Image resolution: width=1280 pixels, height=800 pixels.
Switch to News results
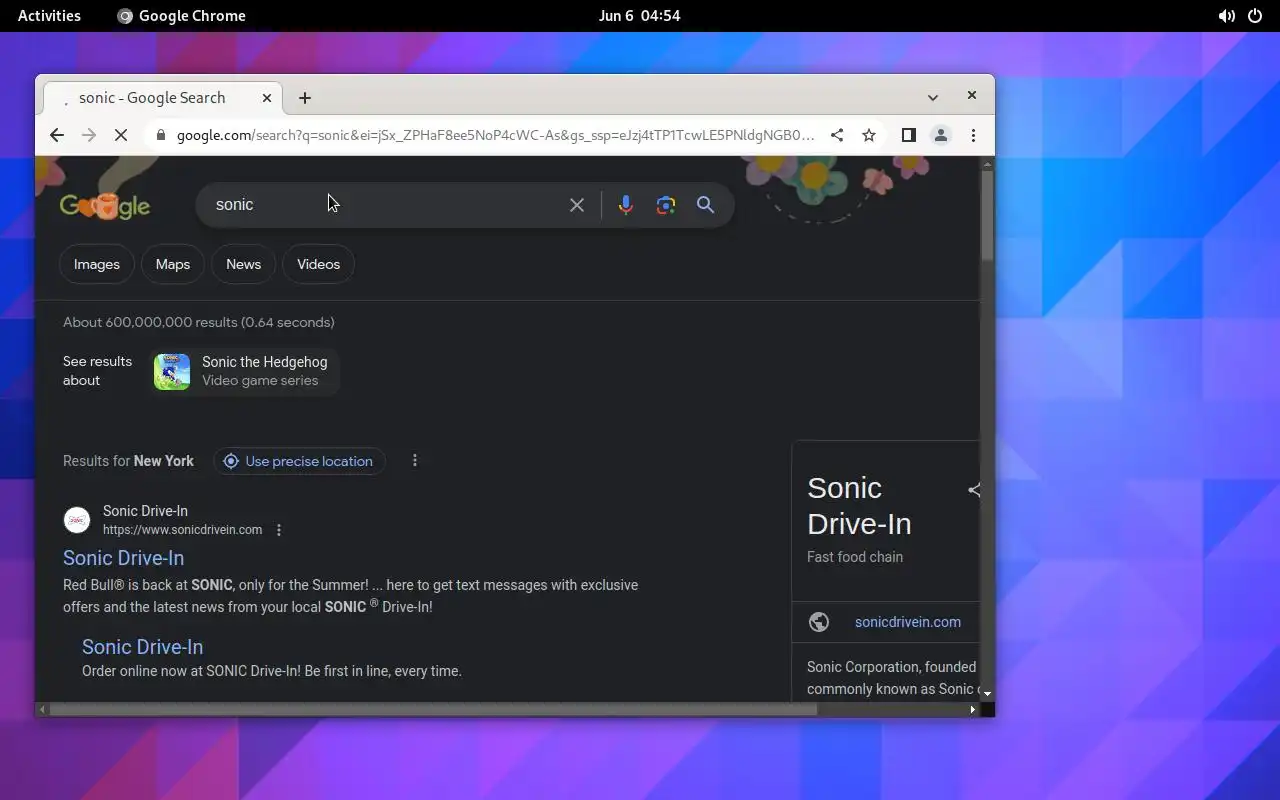click(243, 264)
